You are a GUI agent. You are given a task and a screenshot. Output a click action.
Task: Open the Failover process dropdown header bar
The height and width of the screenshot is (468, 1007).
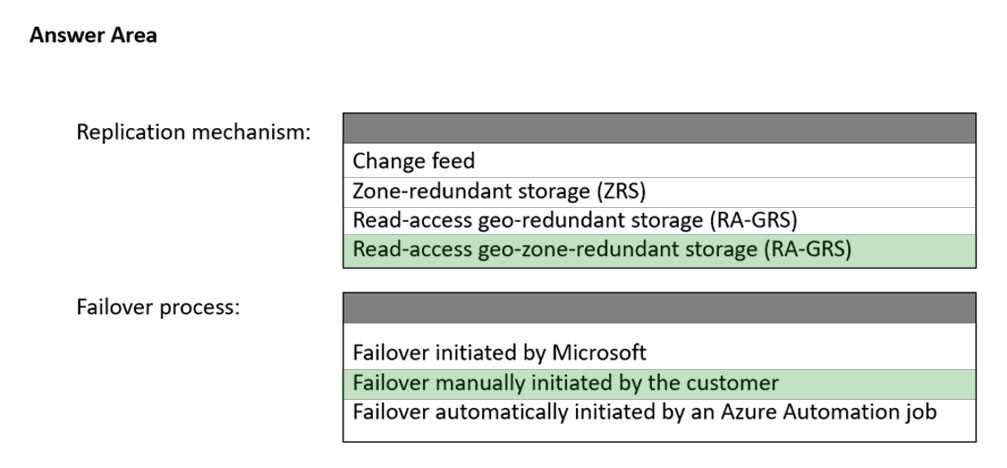[659, 307]
